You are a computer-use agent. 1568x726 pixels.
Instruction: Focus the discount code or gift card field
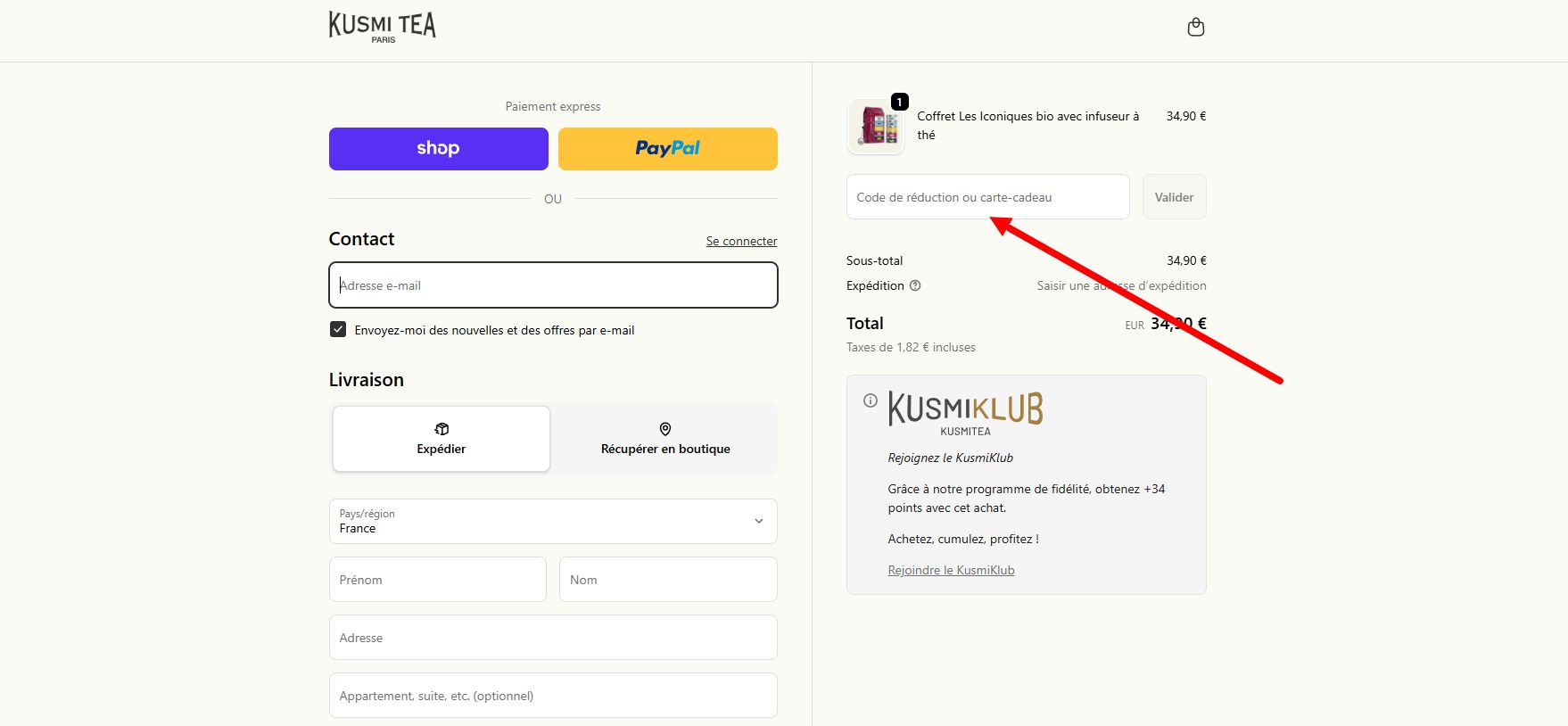click(988, 197)
